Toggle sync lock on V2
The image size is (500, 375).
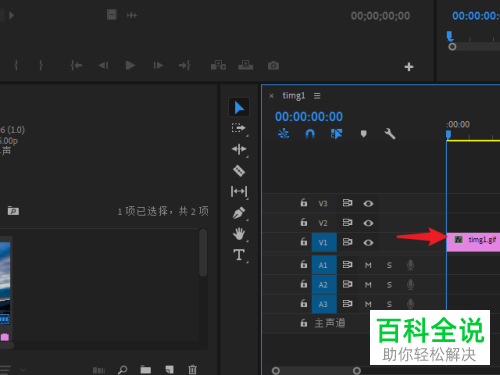(x=347, y=222)
